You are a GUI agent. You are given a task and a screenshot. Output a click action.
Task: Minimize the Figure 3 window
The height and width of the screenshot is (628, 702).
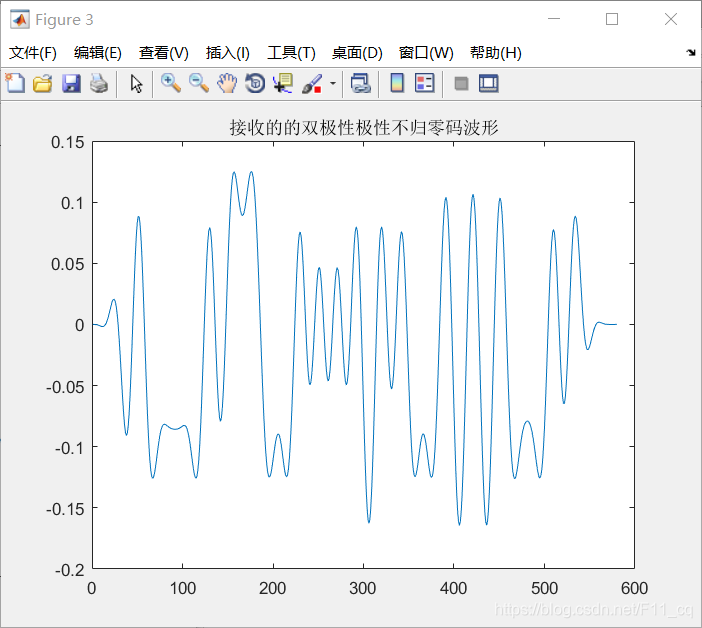pos(554,19)
